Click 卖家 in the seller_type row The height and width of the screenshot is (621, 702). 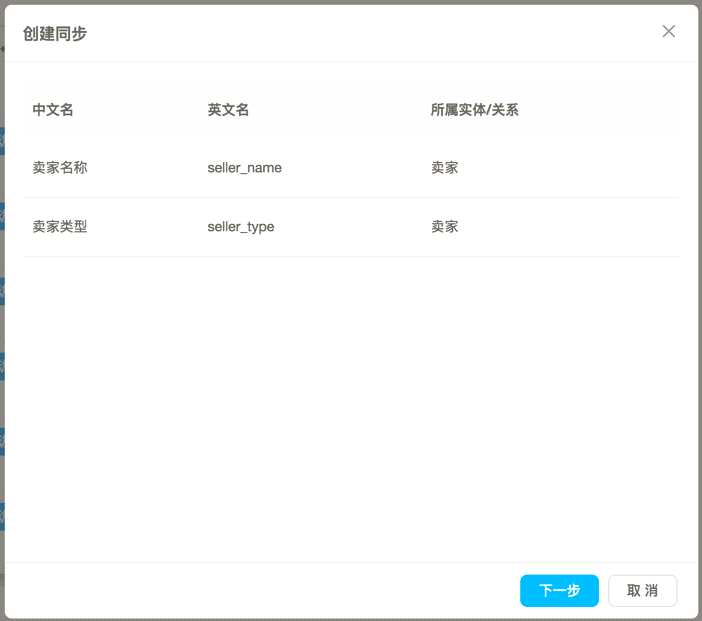pos(445,227)
